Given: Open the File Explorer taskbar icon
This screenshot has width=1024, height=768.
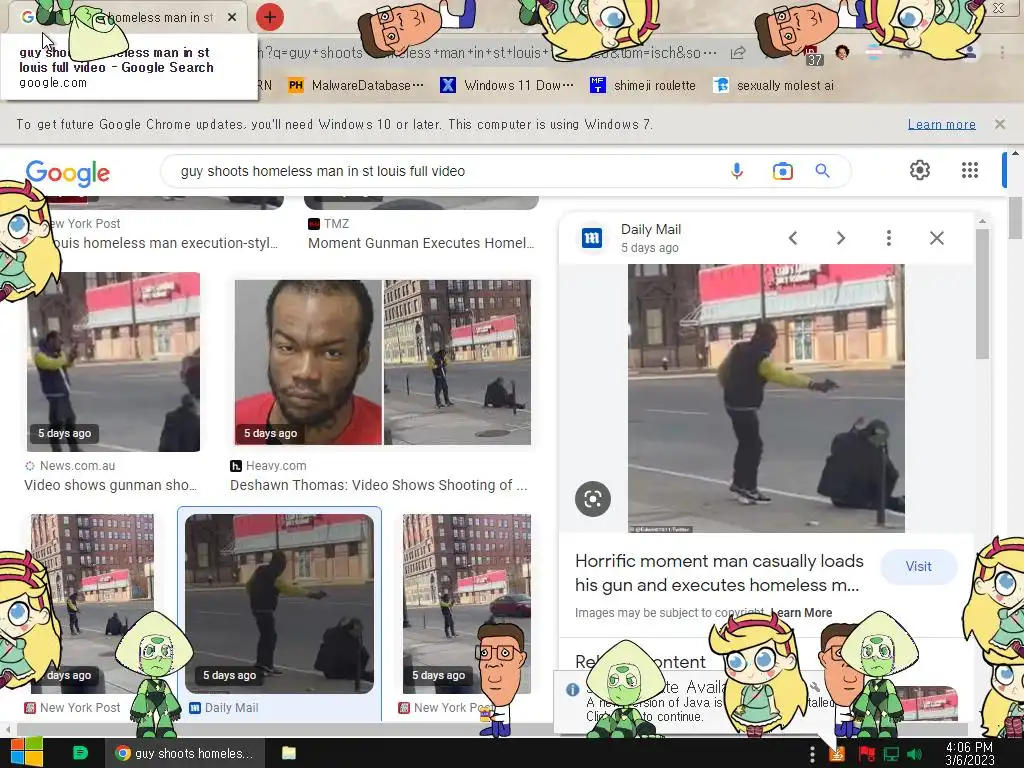Looking at the screenshot, I should coord(289,753).
